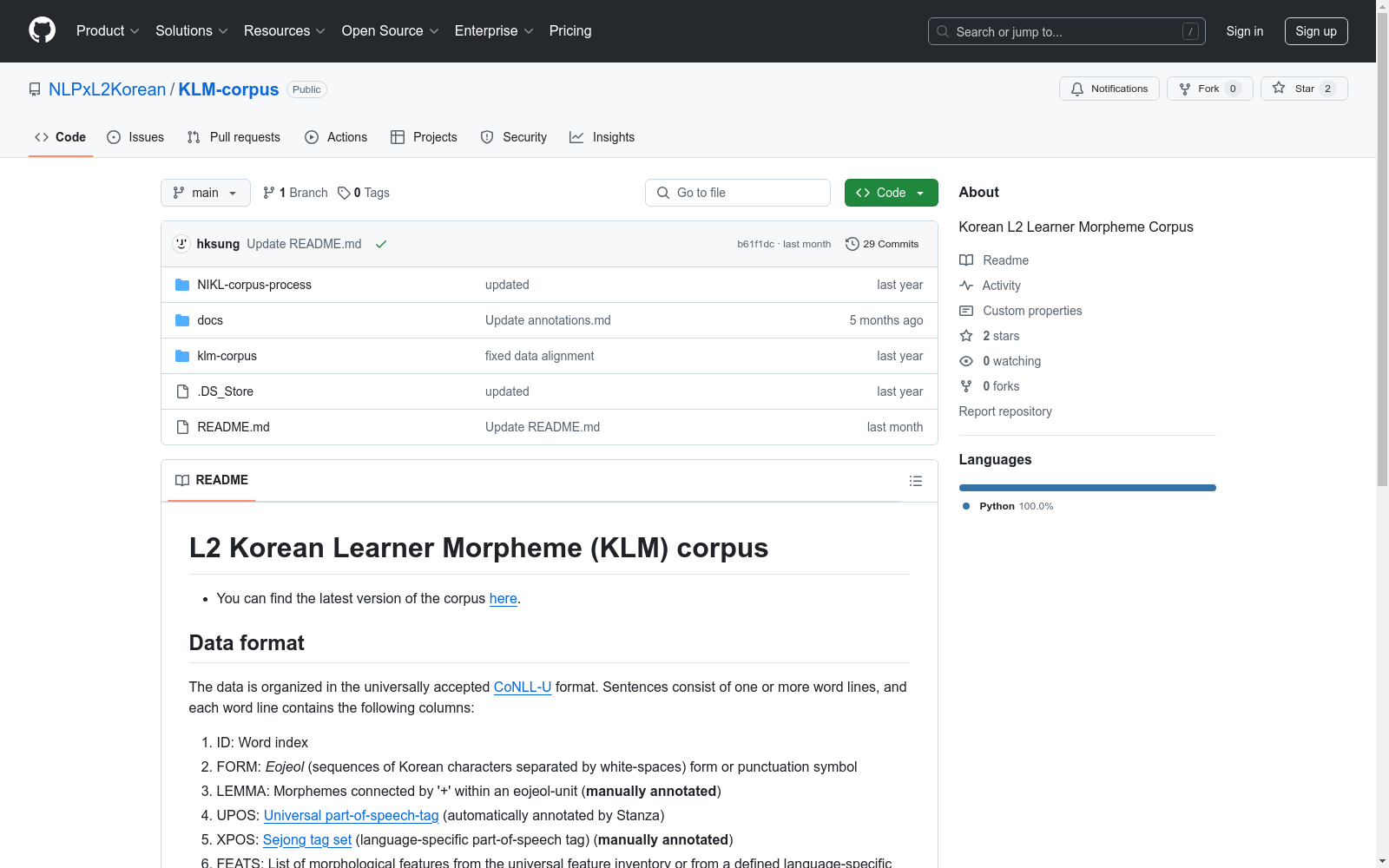Expand the Open Source menu
Image resolution: width=1389 pixels, height=868 pixels.
(391, 31)
